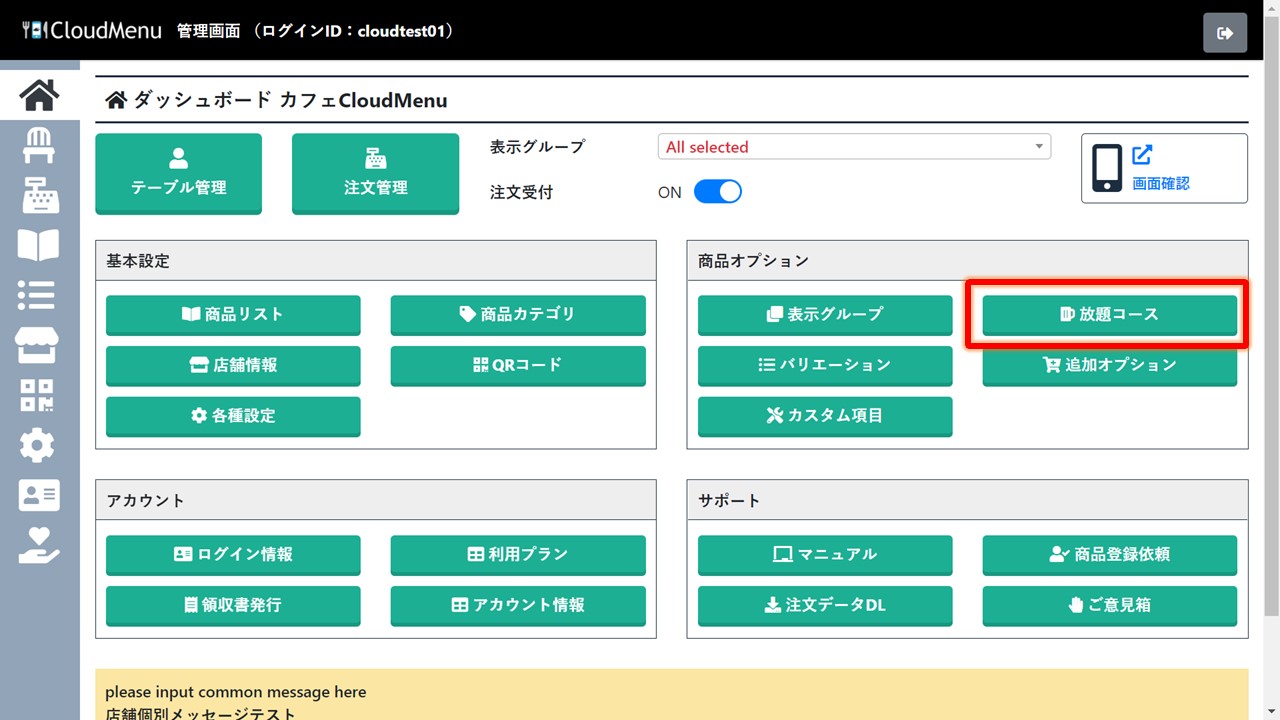Click the 画面確認 link

pyautogui.click(x=1161, y=184)
